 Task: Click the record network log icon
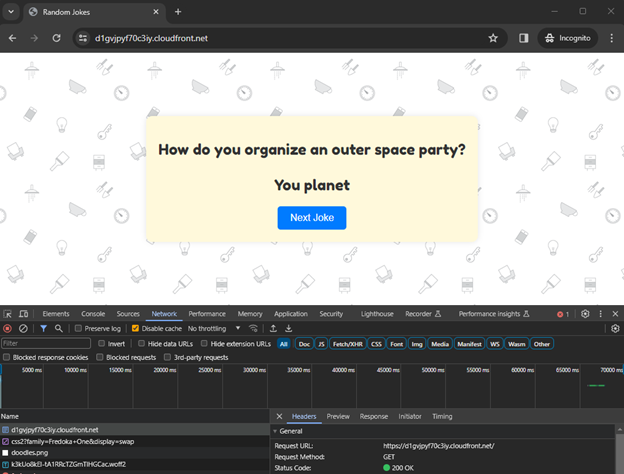(x=8, y=328)
